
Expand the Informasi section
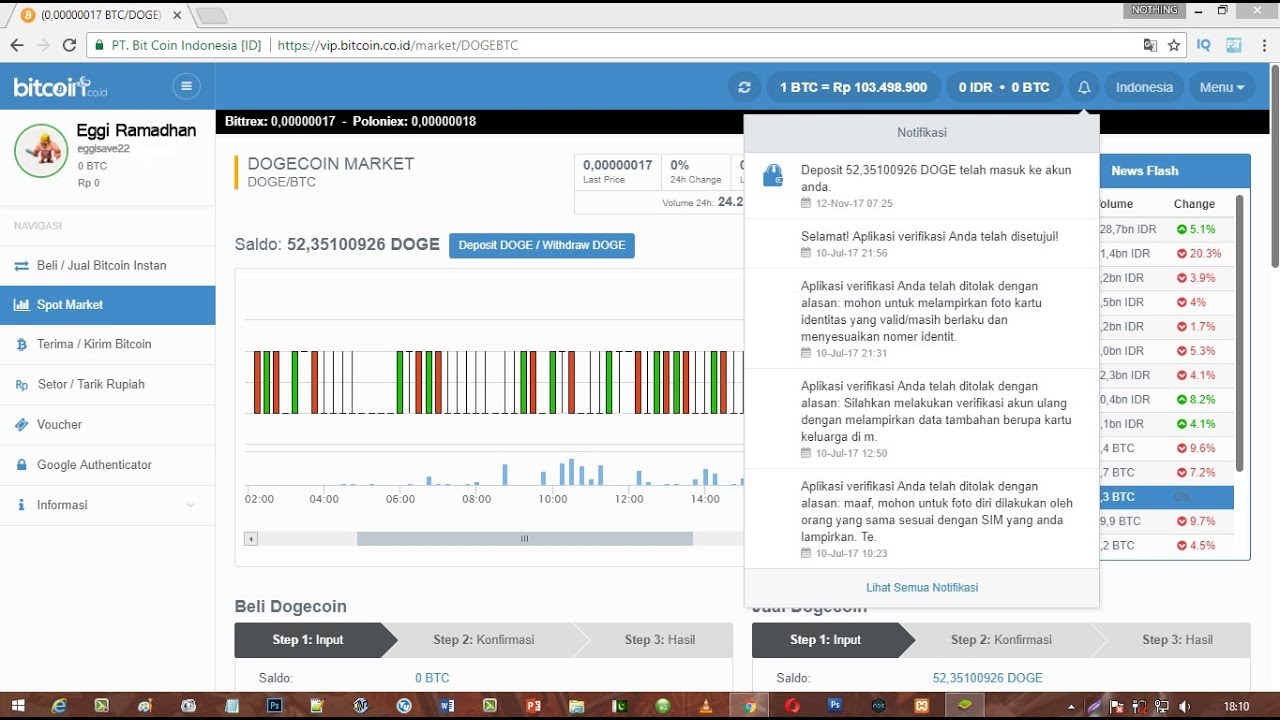coord(107,505)
